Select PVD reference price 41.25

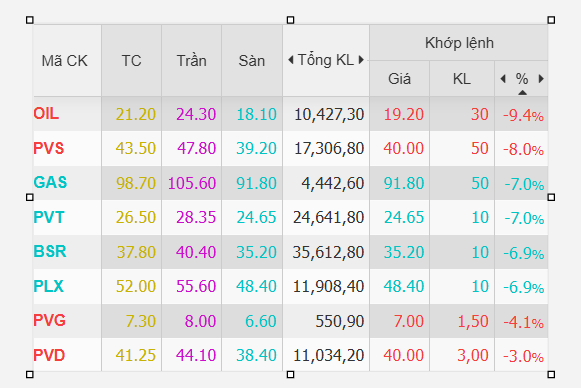(136, 355)
